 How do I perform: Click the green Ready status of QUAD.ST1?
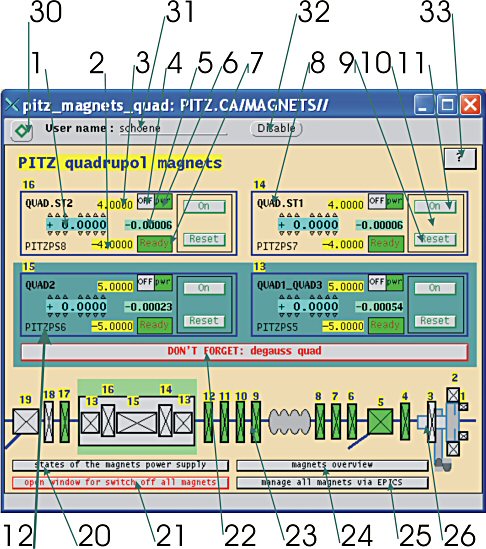pyautogui.click(x=386, y=243)
